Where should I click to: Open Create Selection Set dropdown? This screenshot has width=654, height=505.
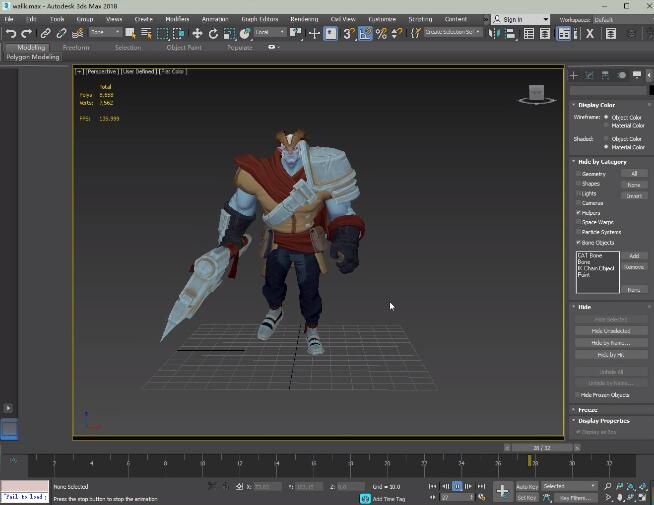pos(453,32)
